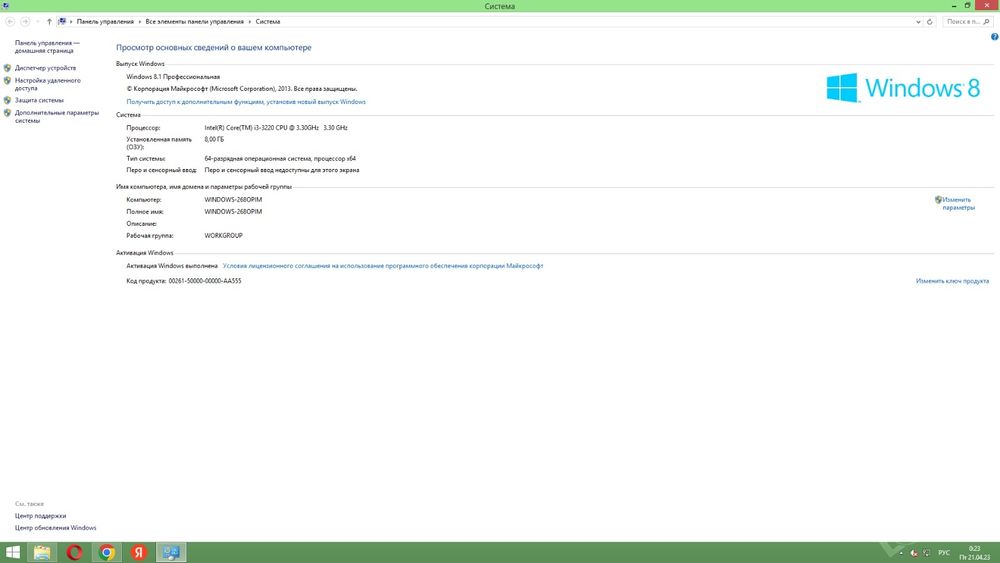The height and width of the screenshot is (563, 1000).
Task: Go up one level with the up arrow
Action: (49, 22)
